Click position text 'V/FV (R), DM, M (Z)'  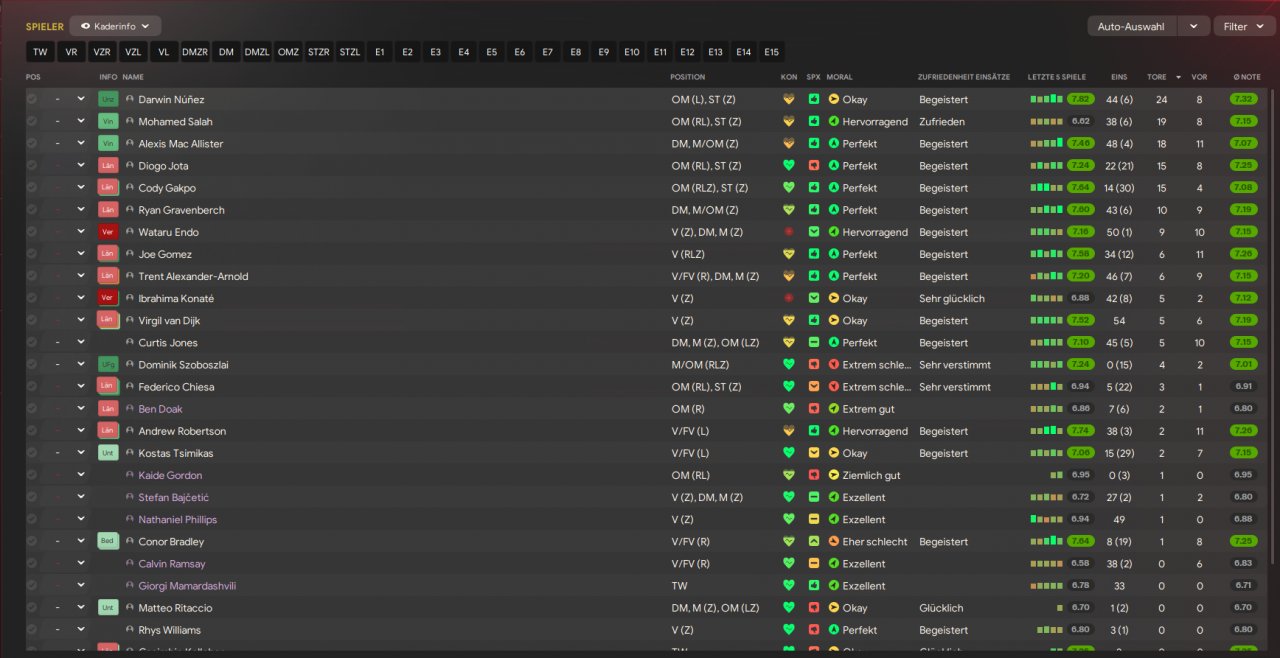pyautogui.click(x=715, y=276)
